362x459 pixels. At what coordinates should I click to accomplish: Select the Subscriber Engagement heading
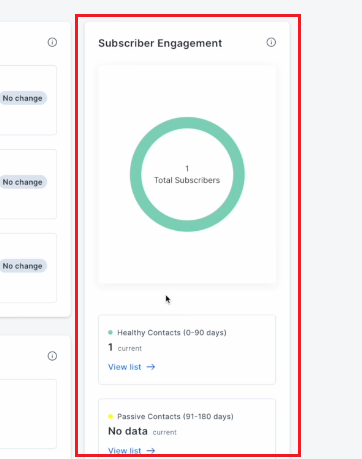(x=160, y=43)
